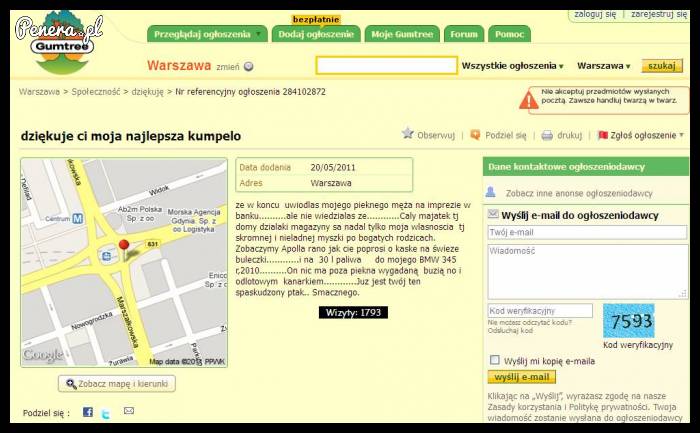
Task: Click the 7593 captcha image
Action: point(629,321)
